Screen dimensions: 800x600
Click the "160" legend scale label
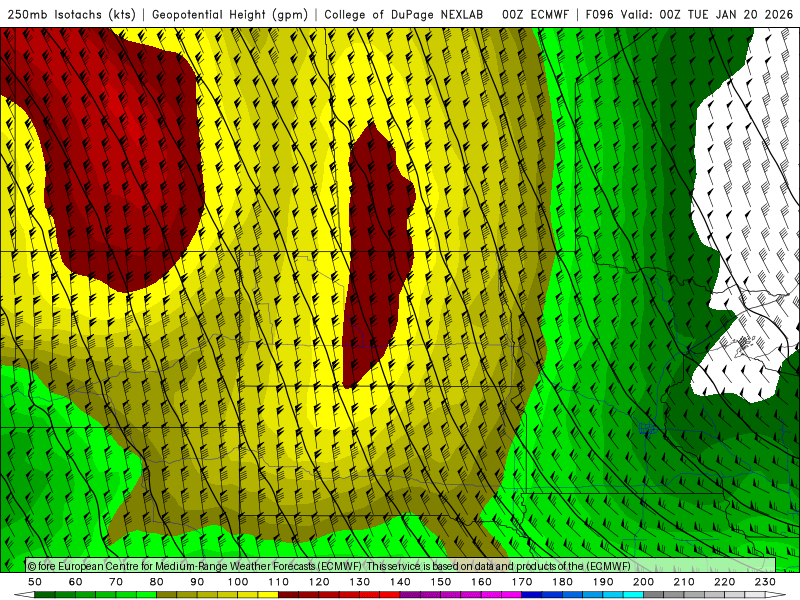[481, 582]
